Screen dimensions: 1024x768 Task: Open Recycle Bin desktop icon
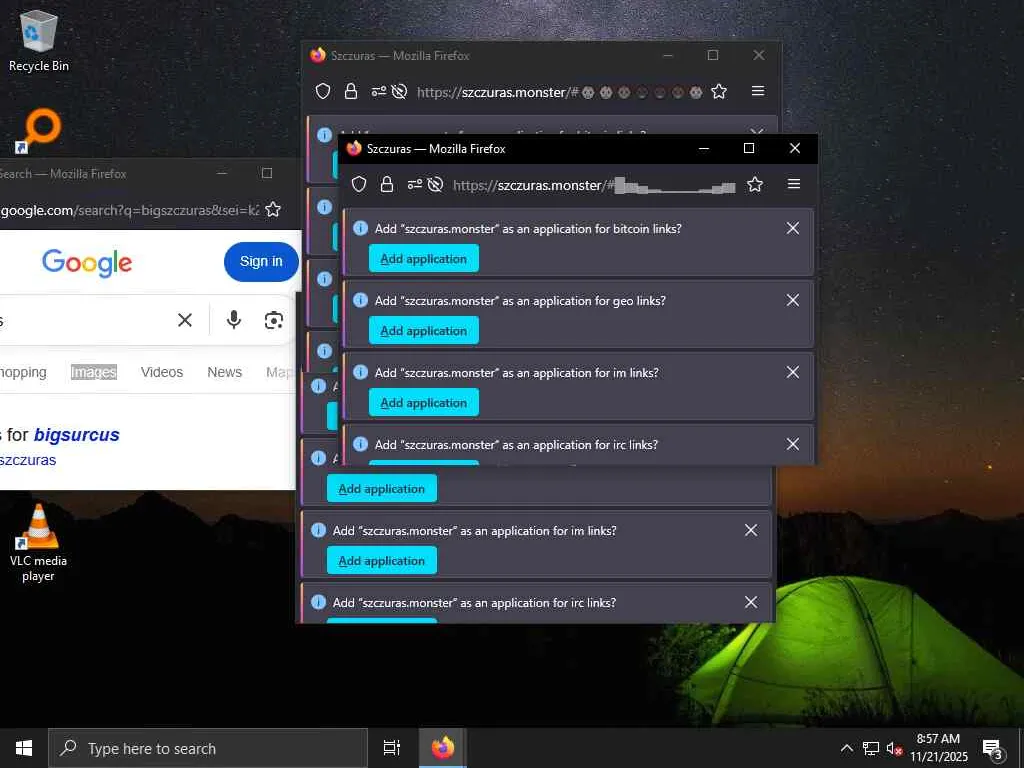[39, 40]
